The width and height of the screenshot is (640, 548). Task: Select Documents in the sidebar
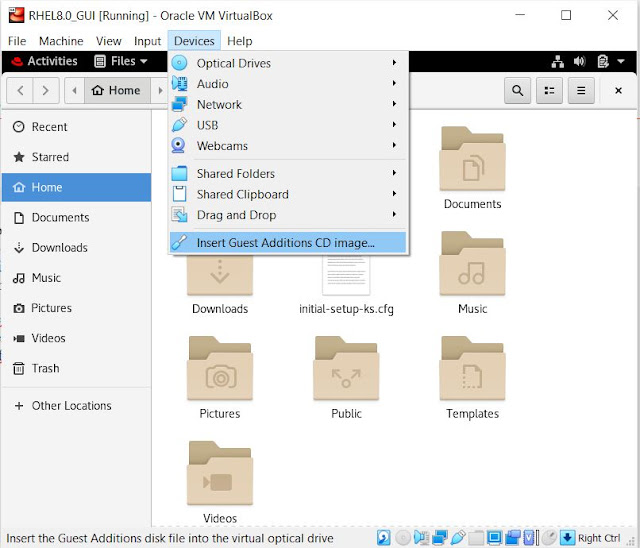[x=76, y=217]
